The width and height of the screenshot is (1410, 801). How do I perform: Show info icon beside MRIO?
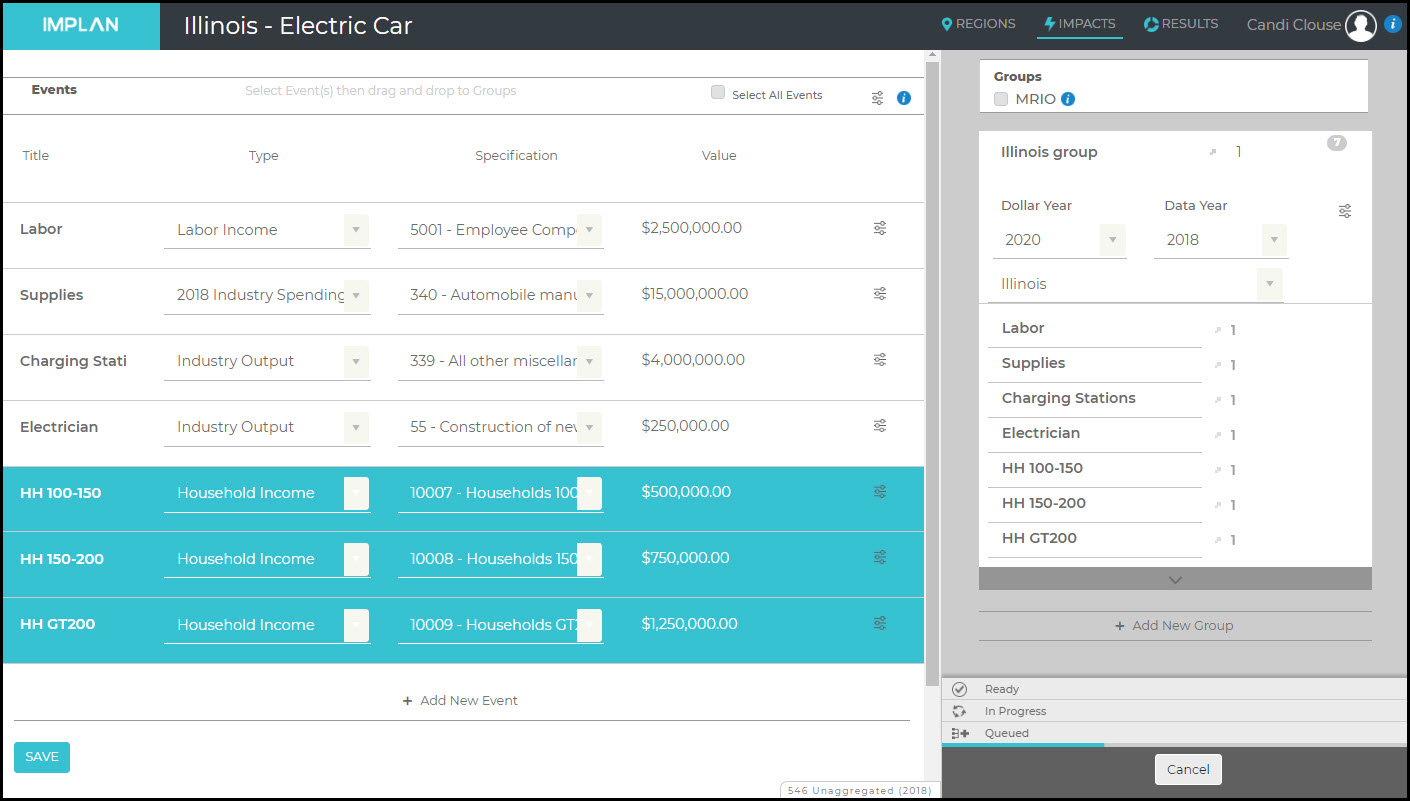[1068, 99]
